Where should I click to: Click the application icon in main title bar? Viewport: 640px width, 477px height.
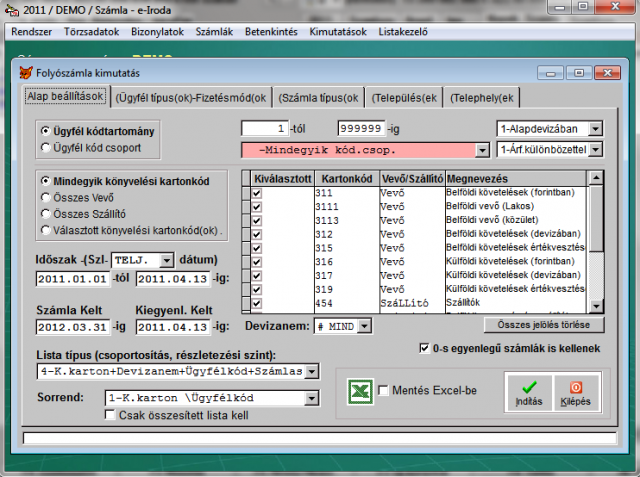click(11, 11)
